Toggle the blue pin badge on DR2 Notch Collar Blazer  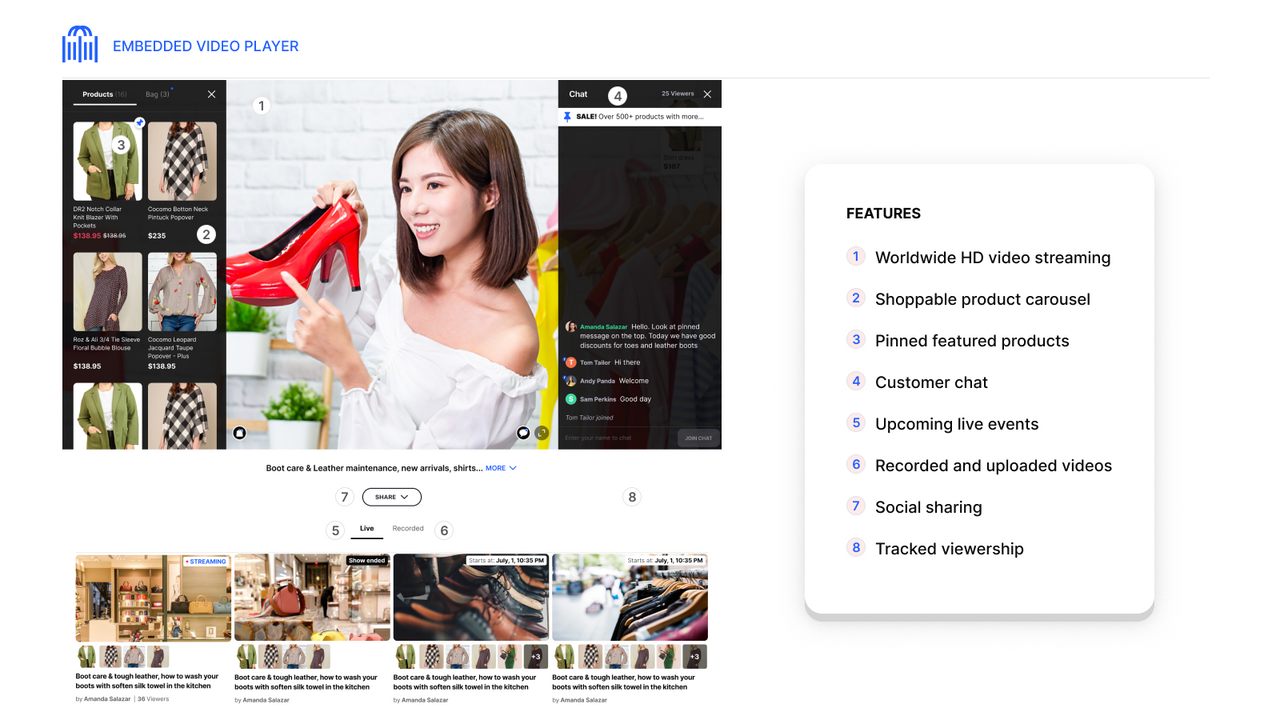tap(139, 122)
